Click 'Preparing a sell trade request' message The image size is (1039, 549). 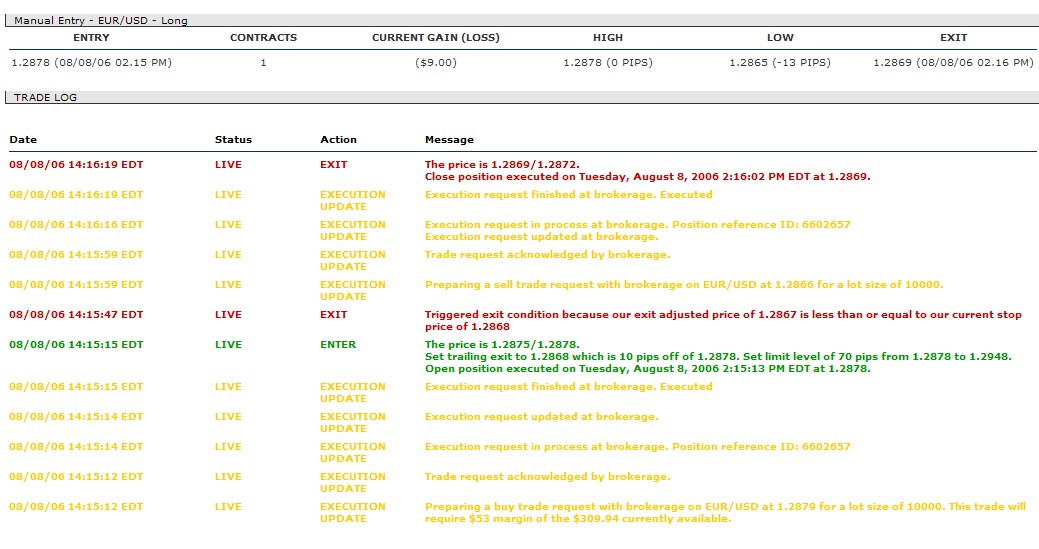click(684, 285)
